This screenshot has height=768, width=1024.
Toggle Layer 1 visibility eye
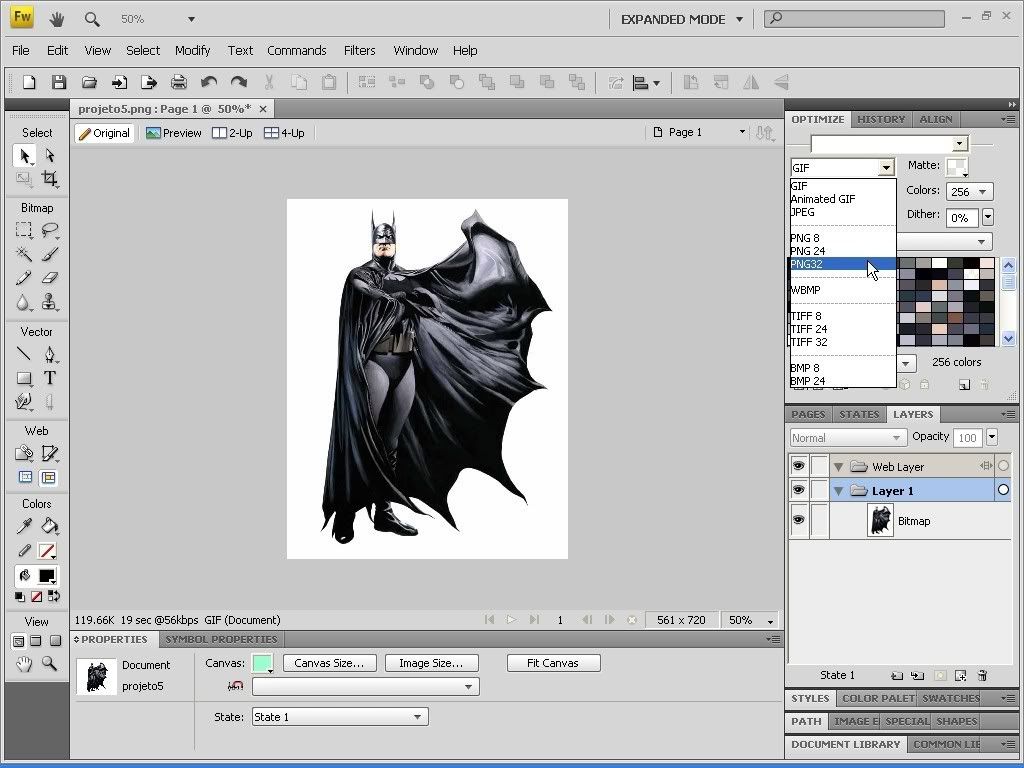pos(798,490)
